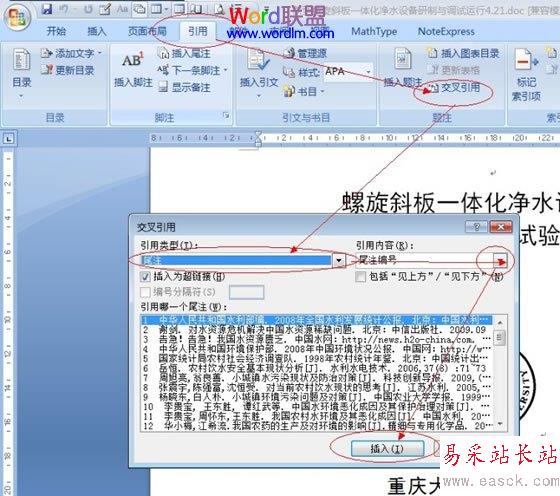
Task: Select endnote 7 周旭亮 entry
Action: 317,377
